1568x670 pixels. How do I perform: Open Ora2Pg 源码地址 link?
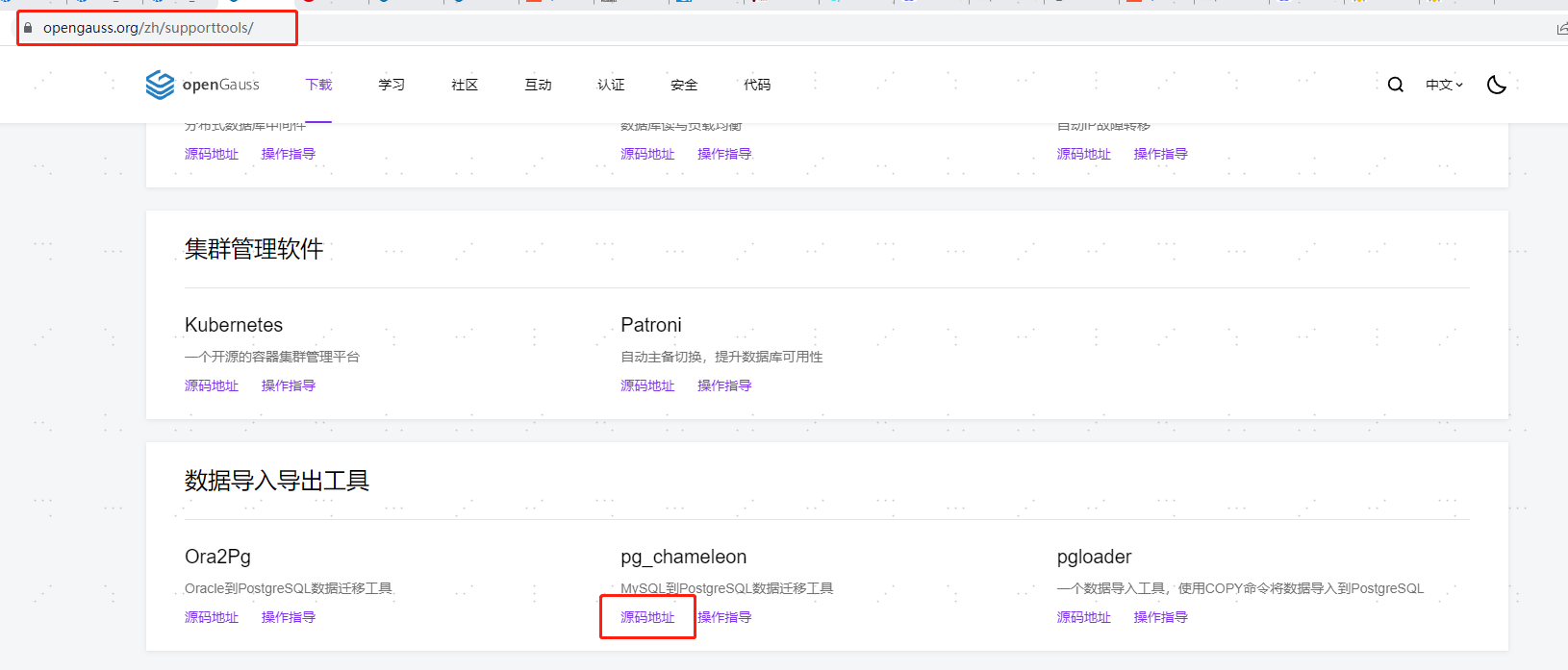[212, 617]
